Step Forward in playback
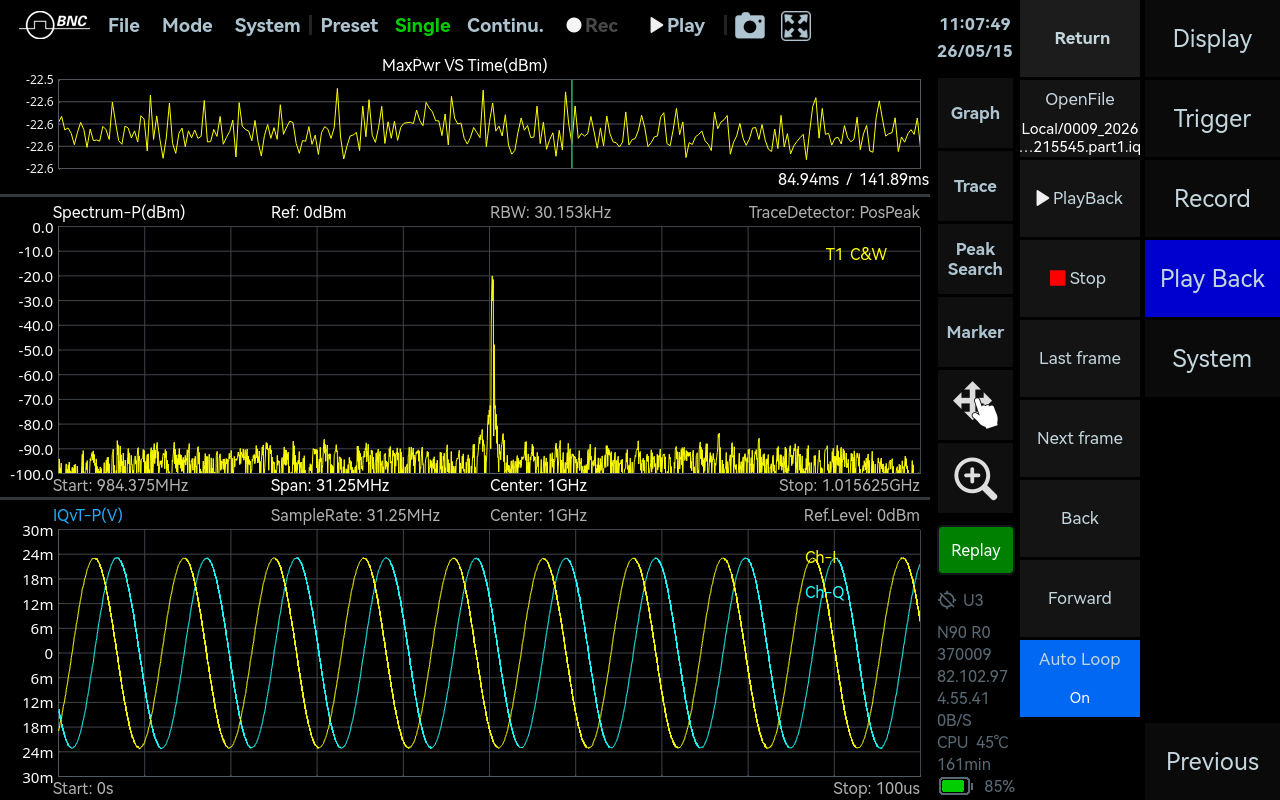 (1080, 598)
